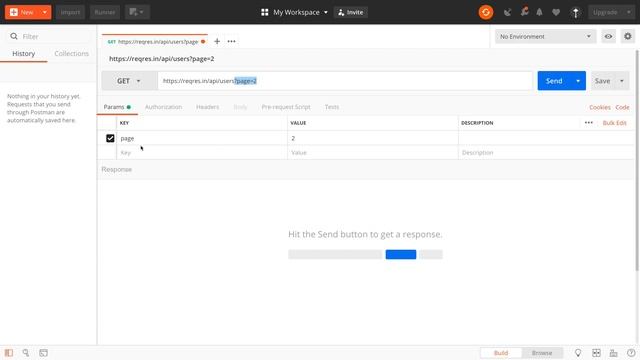The width and height of the screenshot is (640, 360).
Task: Open the wrench settings icon in header
Action: coord(524,12)
